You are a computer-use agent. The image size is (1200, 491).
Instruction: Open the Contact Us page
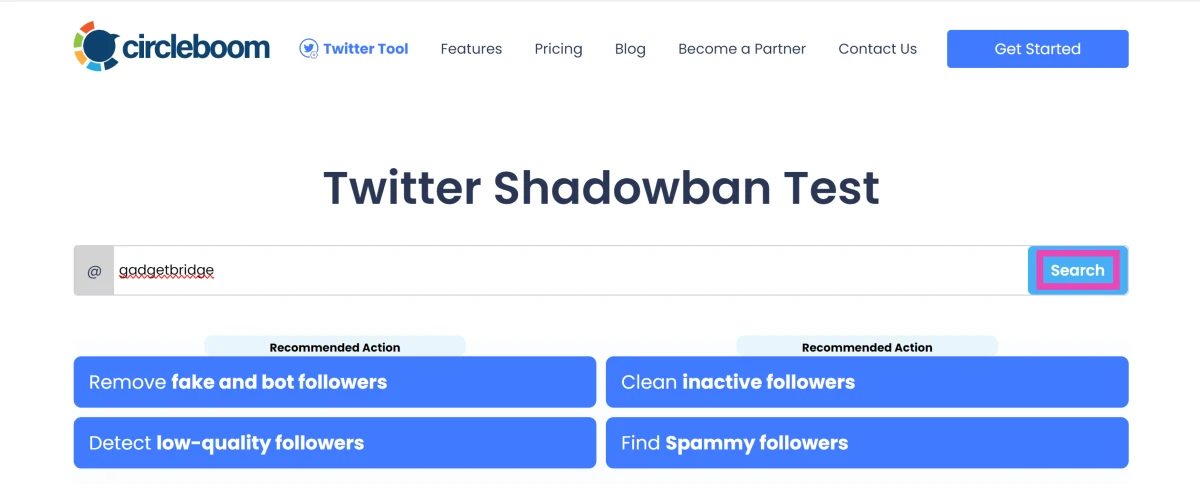coord(877,48)
